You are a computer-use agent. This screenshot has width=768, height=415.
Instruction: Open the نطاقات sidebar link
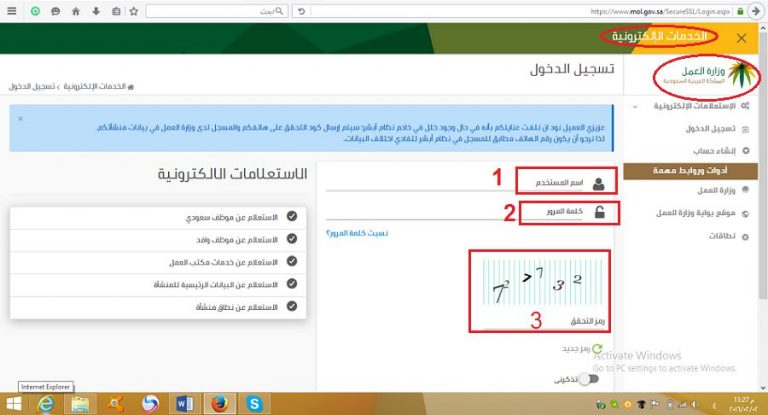[722, 236]
